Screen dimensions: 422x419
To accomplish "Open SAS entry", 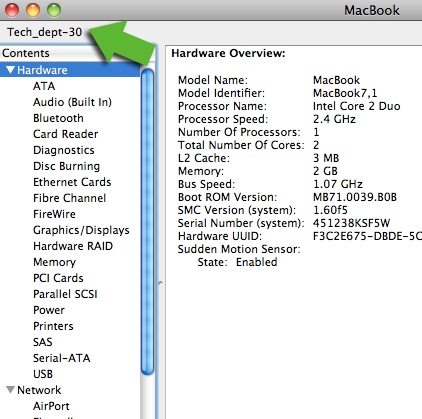I will [x=43, y=342].
